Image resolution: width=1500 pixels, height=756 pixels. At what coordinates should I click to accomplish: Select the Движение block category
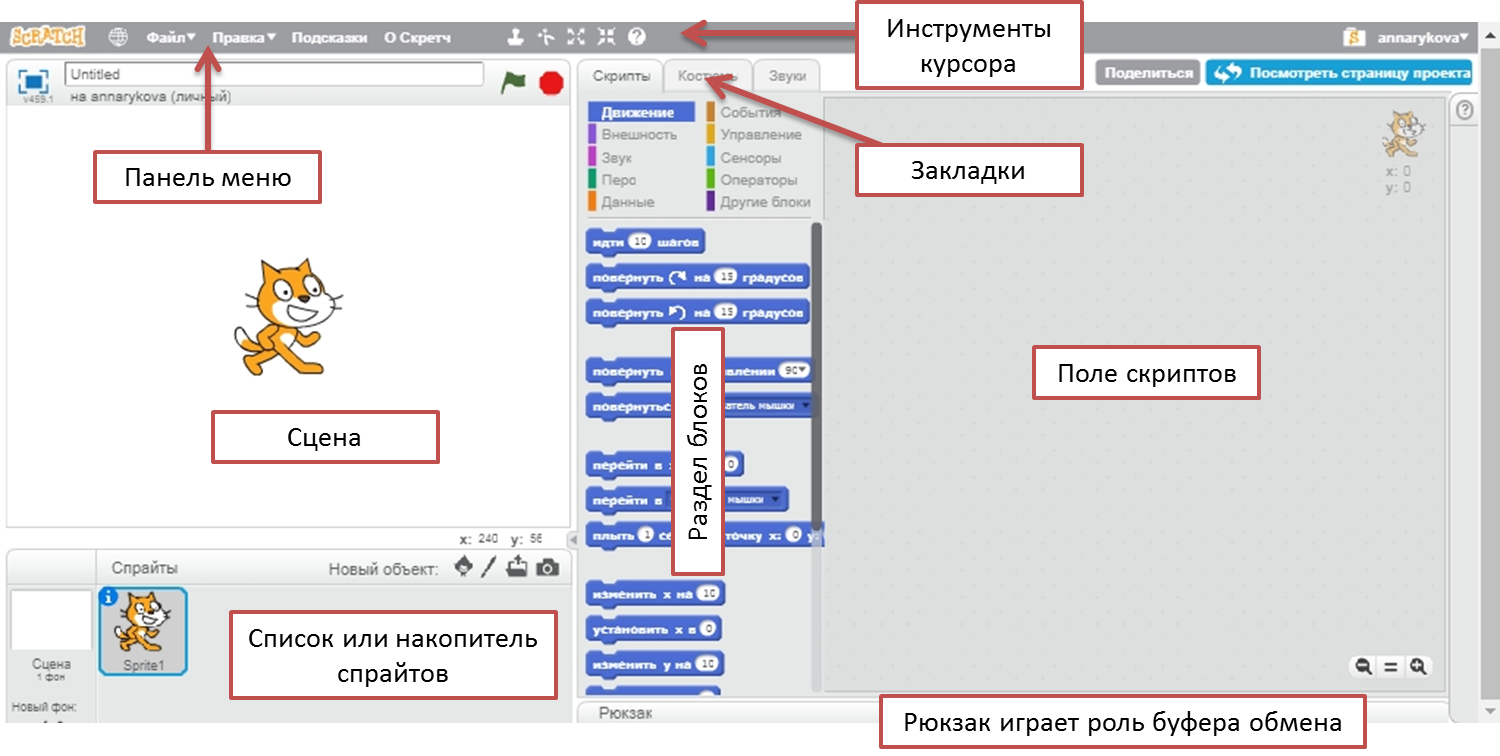click(643, 113)
